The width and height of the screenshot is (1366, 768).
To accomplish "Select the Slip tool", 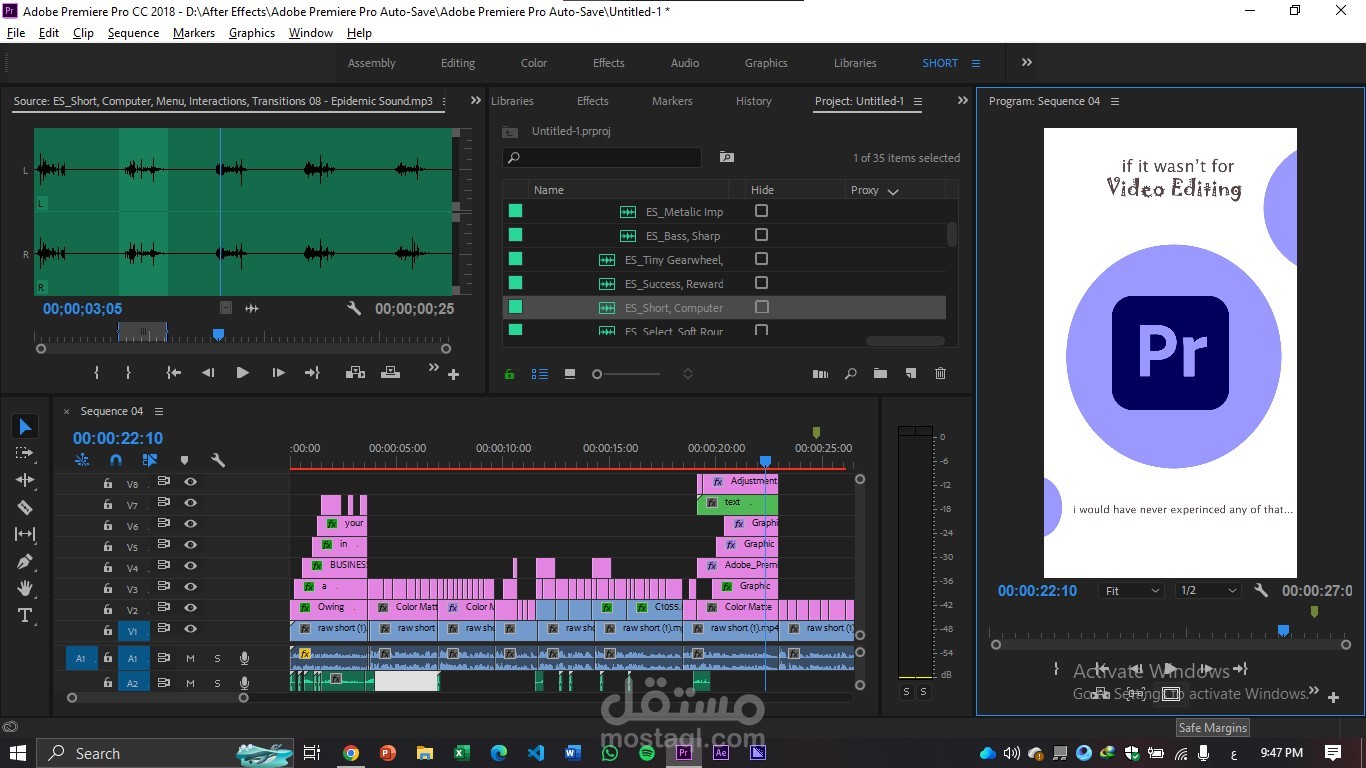I will point(25,534).
